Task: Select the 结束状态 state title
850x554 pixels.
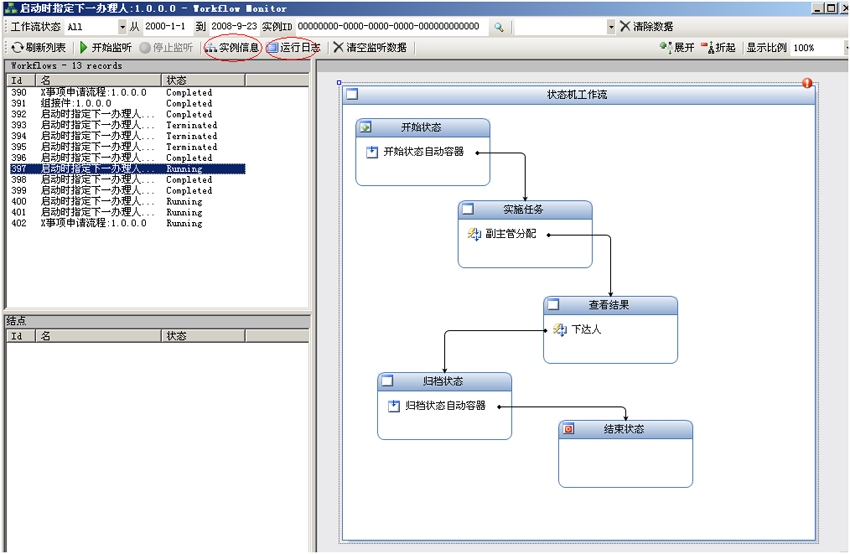Action: [x=624, y=429]
